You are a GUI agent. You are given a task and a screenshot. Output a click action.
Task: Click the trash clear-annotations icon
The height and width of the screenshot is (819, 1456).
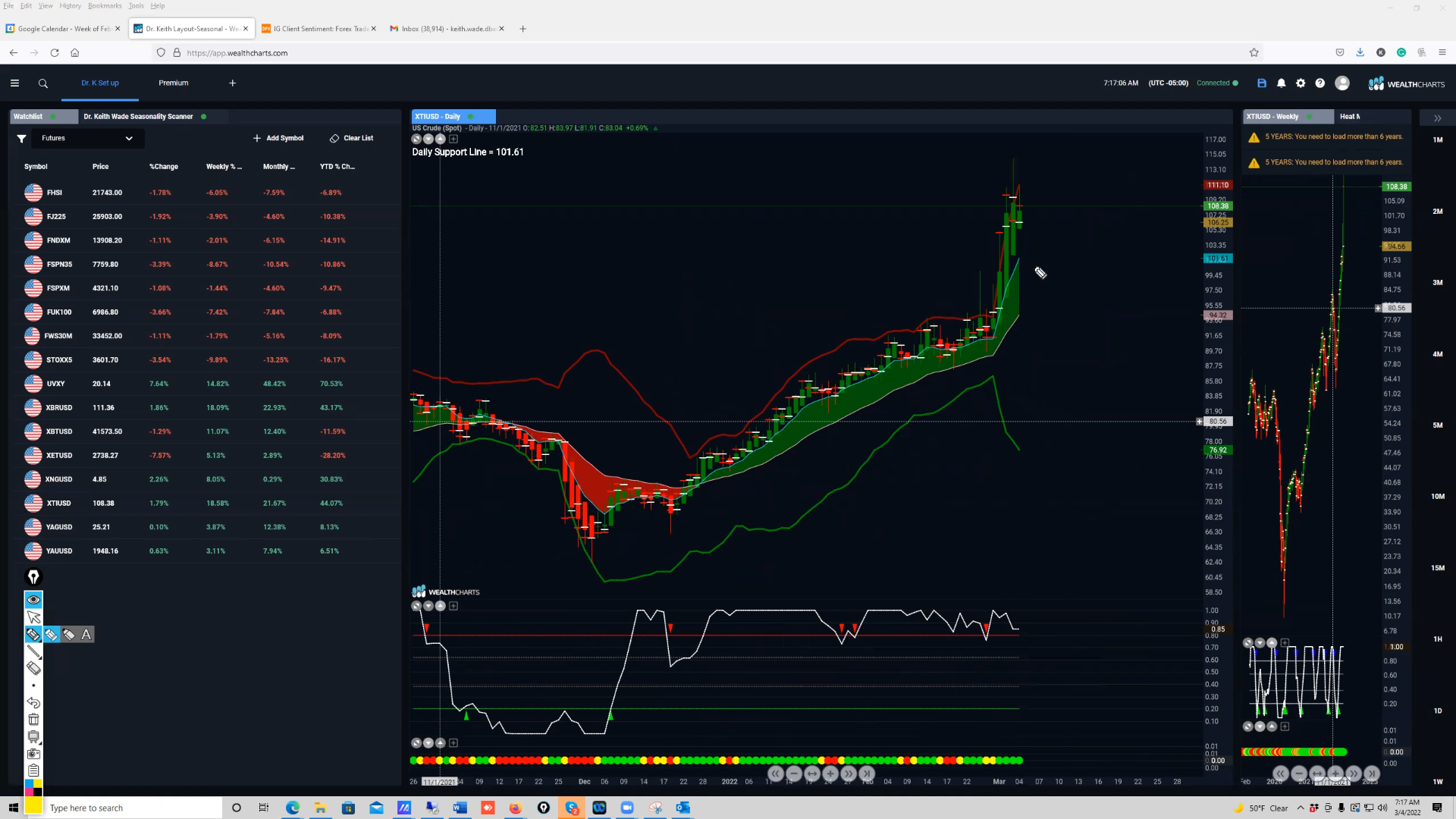tap(33, 720)
